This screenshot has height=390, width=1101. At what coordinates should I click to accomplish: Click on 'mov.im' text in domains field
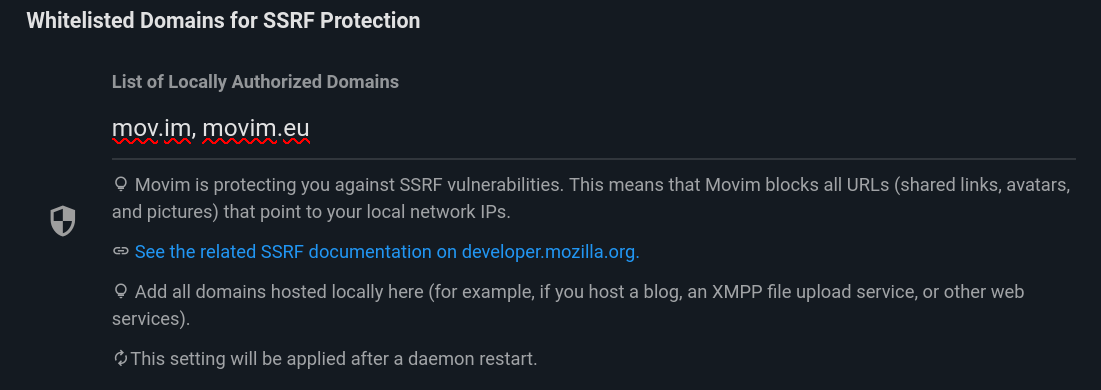coord(151,129)
